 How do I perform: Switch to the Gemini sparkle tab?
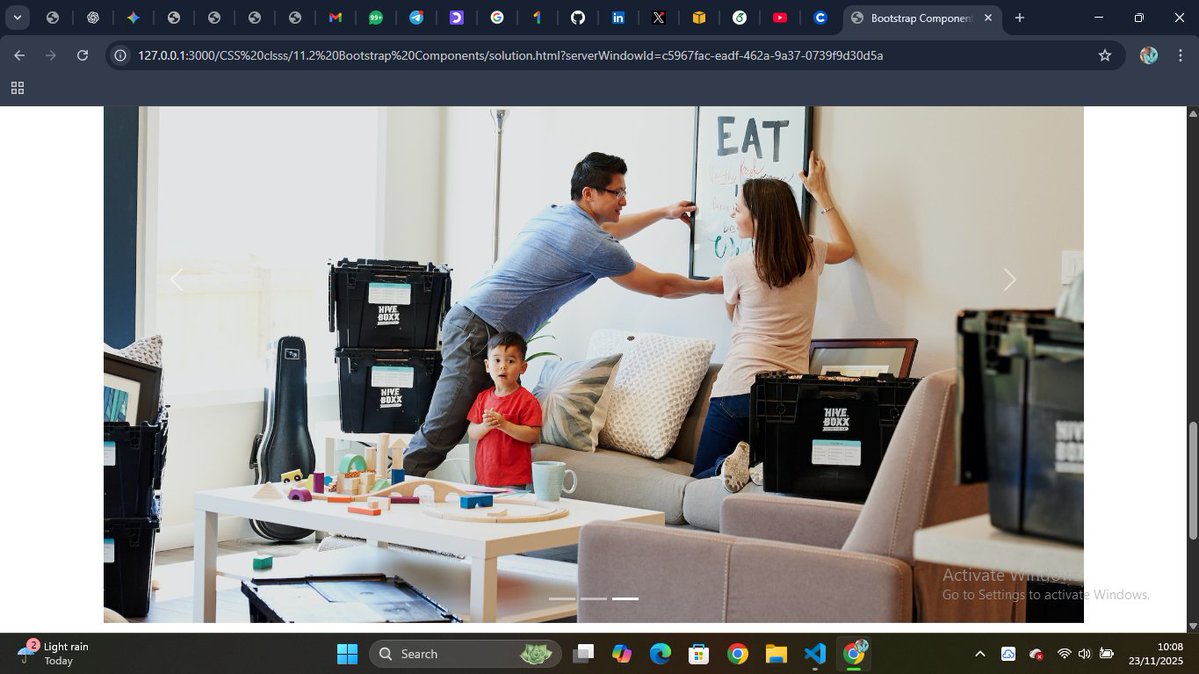point(133,18)
